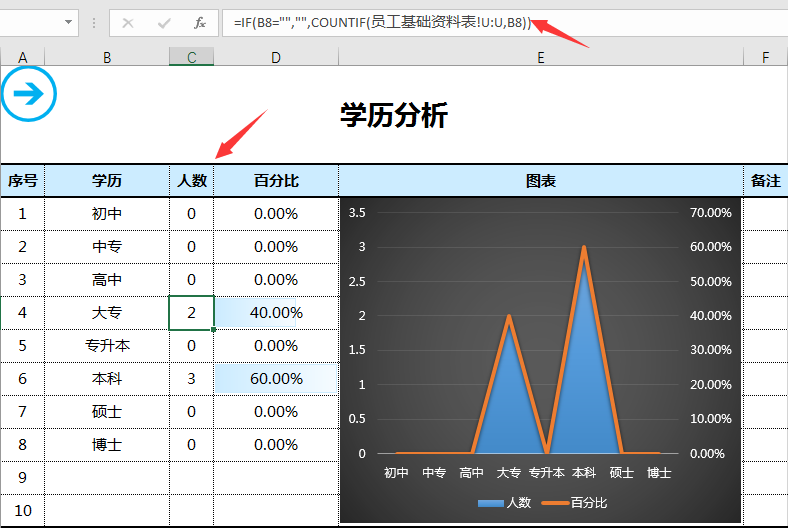Select column C header
The width and height of the screenshot is (788, 528).
point(191,57)
